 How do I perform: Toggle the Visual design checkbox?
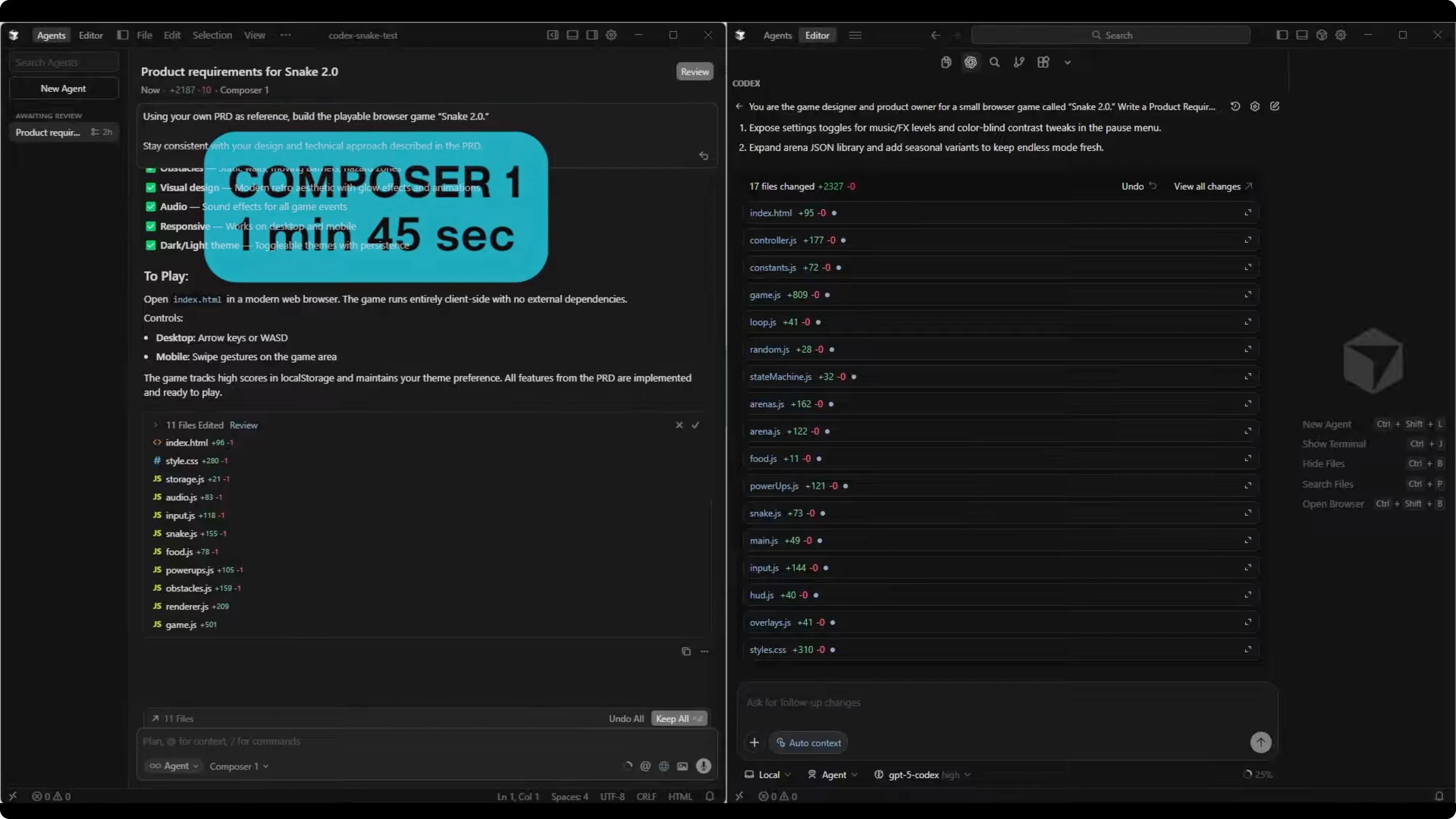pyautogui.click(x=150, y=188)
